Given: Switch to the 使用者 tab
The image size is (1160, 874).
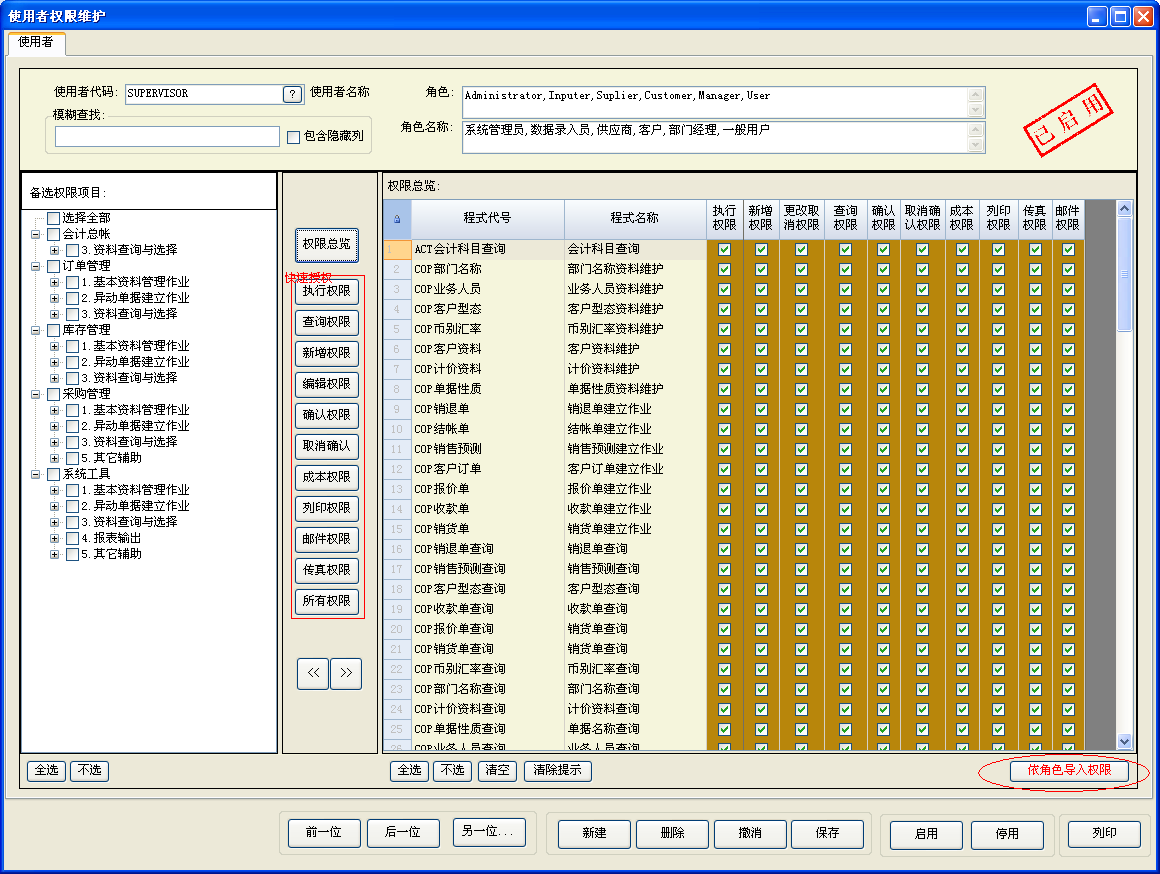Looking at the screenshot, I should click(x=36, y=44).
